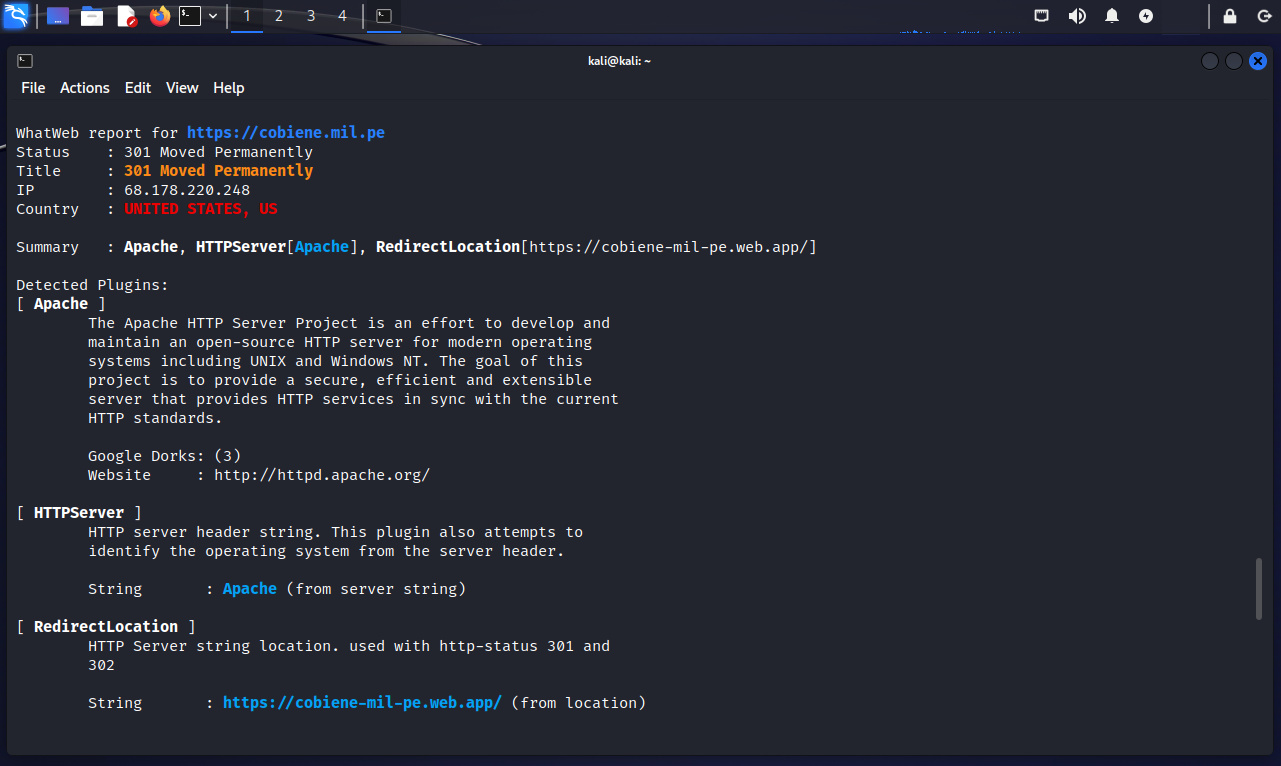Screen dimensions: 1281x766
Task: Open a new terminal from panel launcher
Action: coord(190,16)
